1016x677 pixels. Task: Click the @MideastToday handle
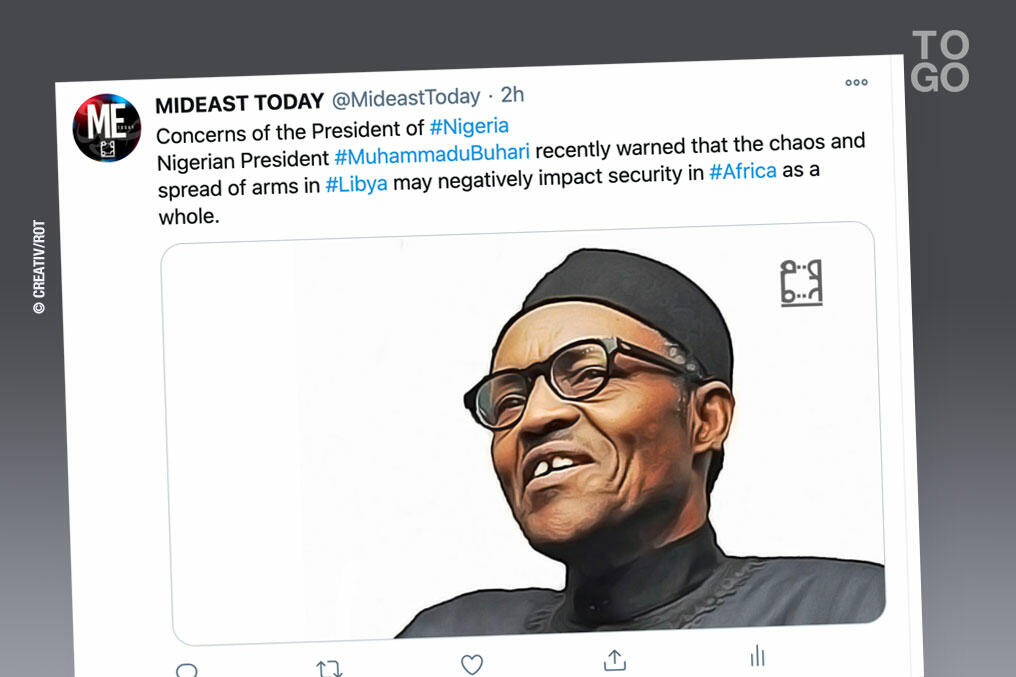pyautogui.click(x=406, y=98)
